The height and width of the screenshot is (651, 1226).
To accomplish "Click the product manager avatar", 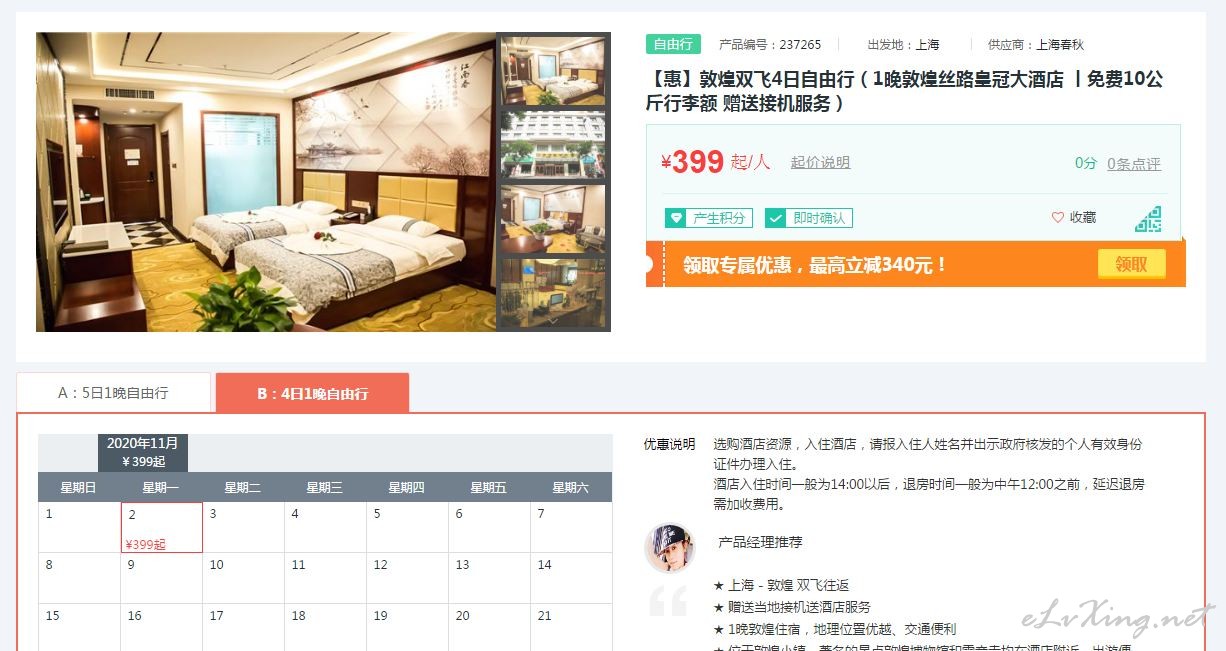I will [669, 547].
